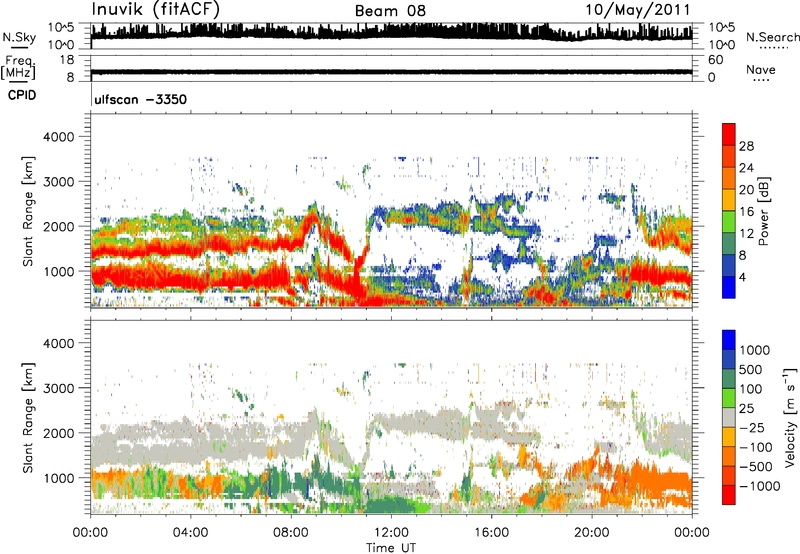The width and height of the screenshot is (800, 554).
Task: Click the 'N.Search' label
Action: [773, 37]
